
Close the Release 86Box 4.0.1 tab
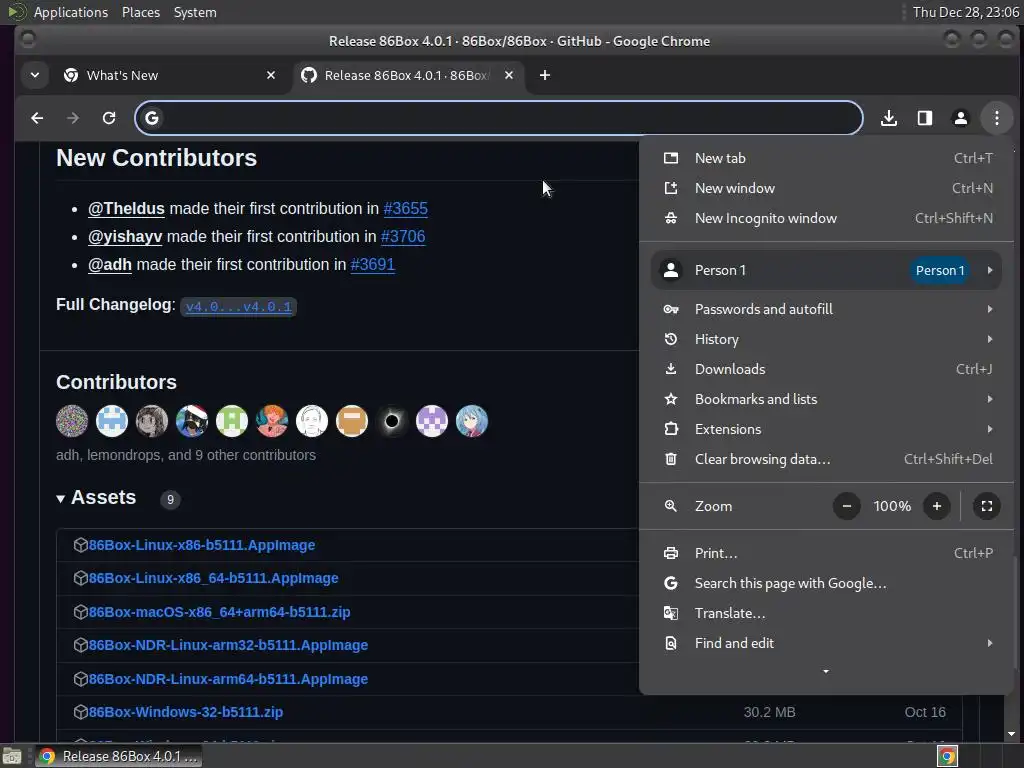pyautogui.click(x=509, y=75)
